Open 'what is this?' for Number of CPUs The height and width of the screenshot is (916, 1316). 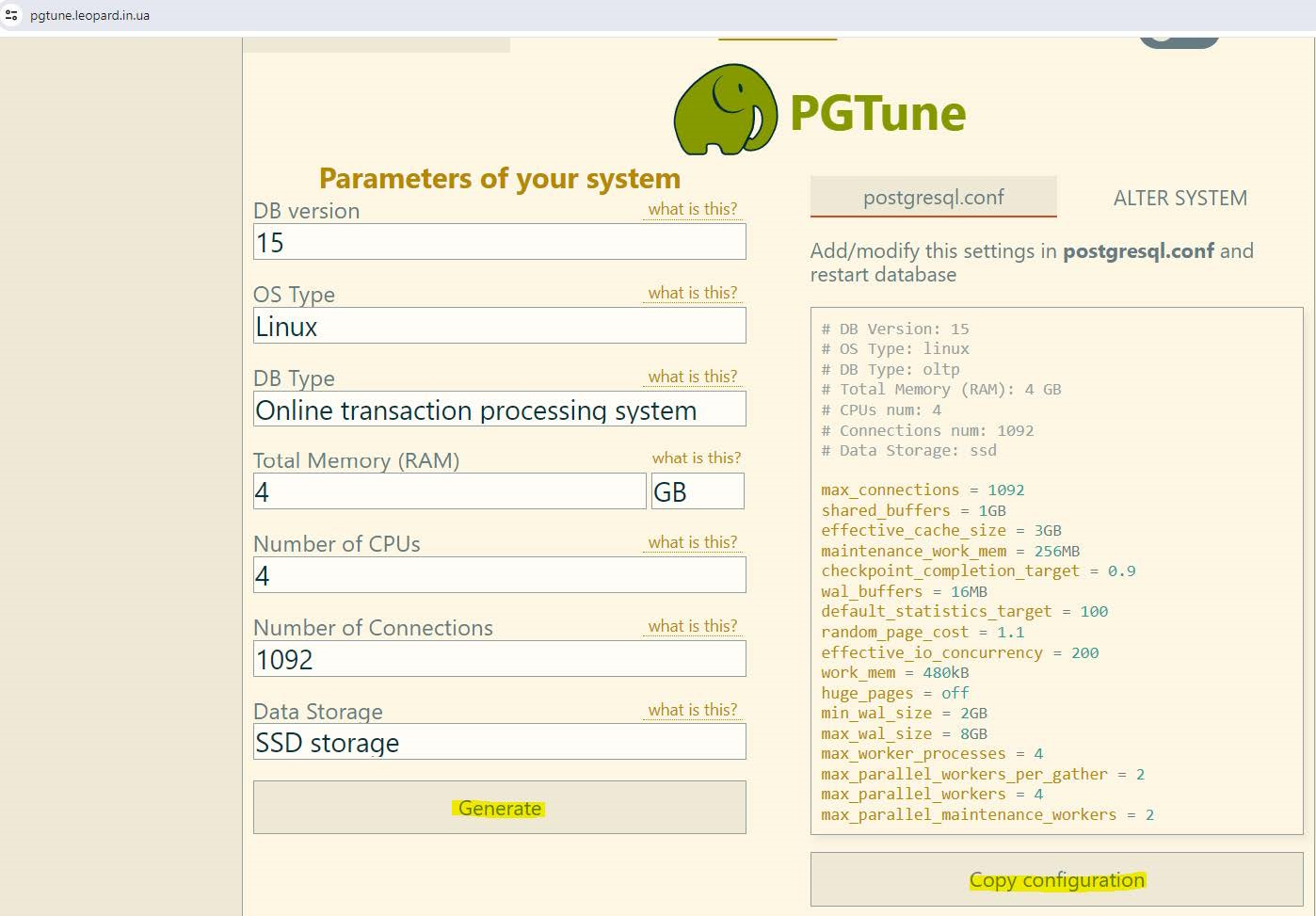click(693, 542)
